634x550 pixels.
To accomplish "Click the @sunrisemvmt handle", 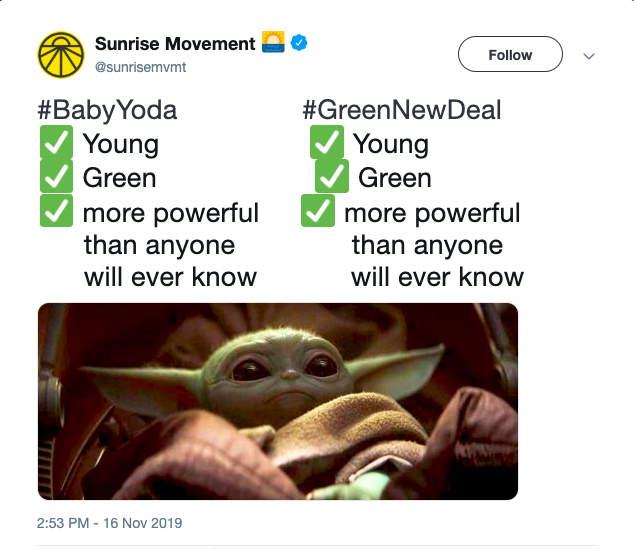I will [x=140, y=67].
